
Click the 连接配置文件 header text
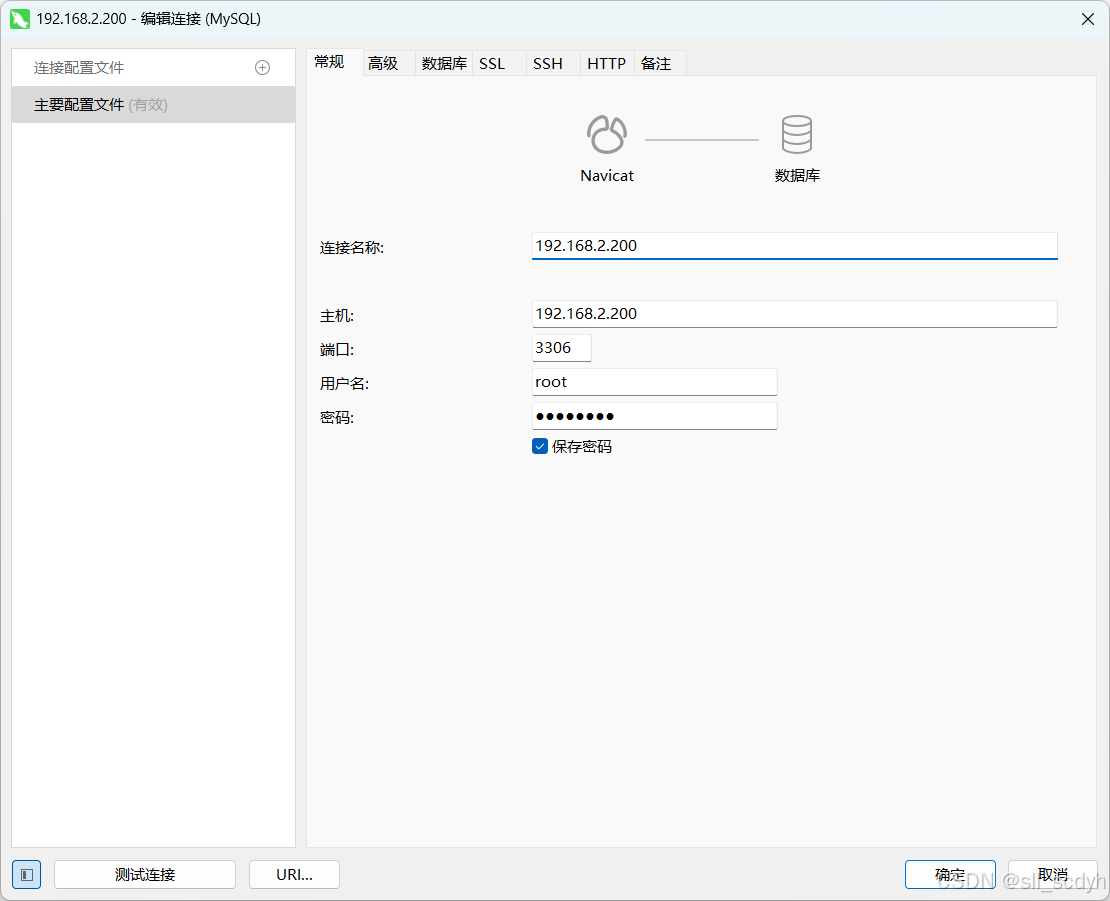click(79, 68)
